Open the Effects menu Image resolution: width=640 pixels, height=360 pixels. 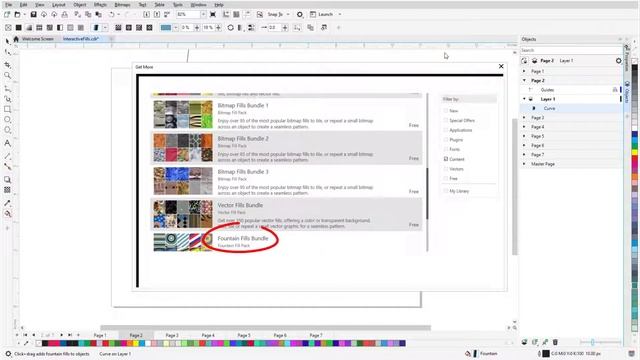click(x=100, y=5)
